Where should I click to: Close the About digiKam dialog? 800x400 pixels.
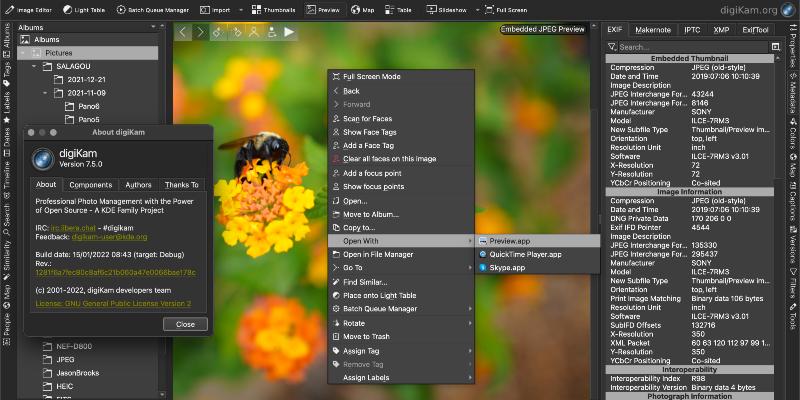pyautogui.click(x=185, y=324)
